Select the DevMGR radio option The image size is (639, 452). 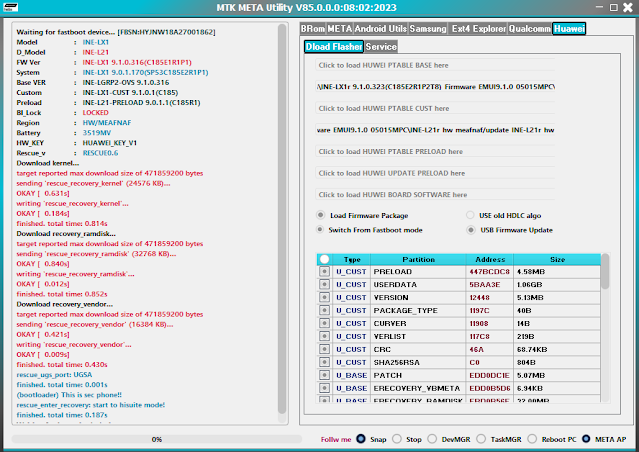pyautogui.click(x=432, y=439)
